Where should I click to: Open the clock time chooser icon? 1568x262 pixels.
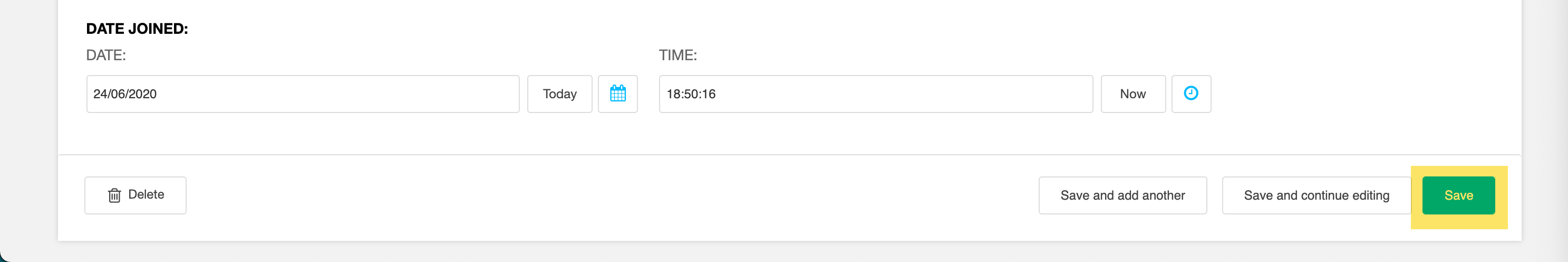1191,94
